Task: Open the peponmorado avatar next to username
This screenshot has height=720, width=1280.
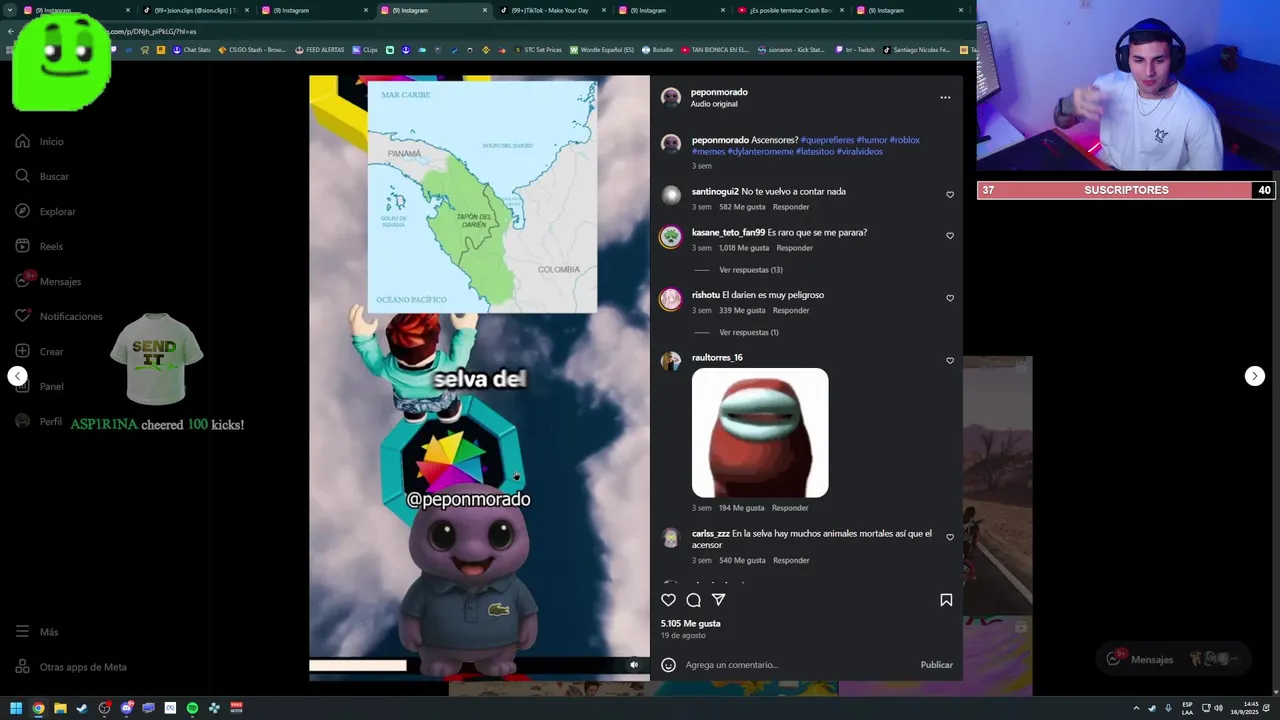Action: click(x=671, y=97)
